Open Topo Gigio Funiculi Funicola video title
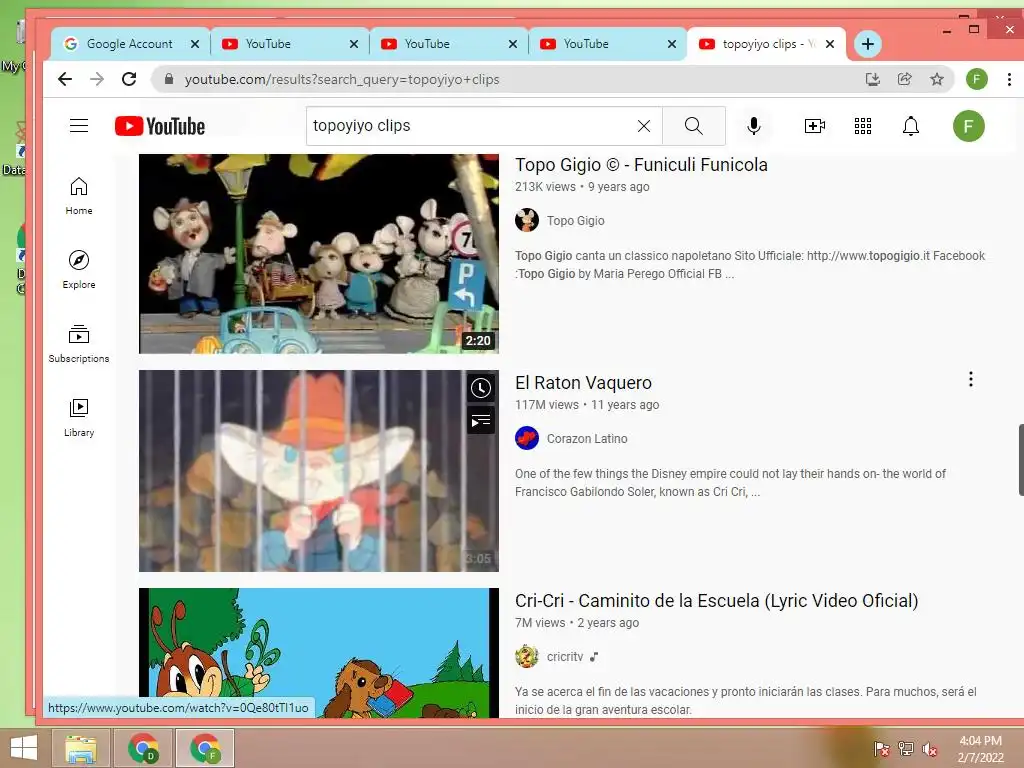The width and height of the screenshot is (1024, 768). 641,165
